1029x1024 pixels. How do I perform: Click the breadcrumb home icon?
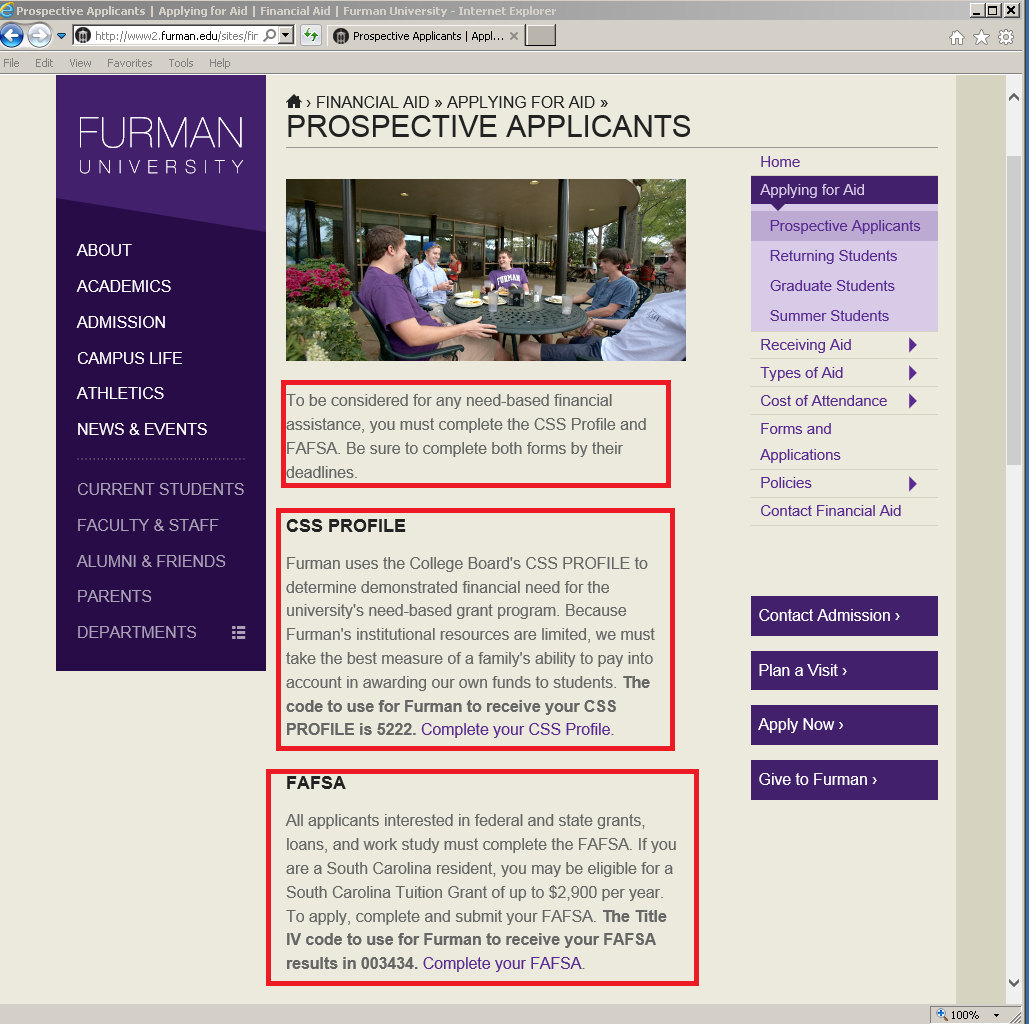tap(294, 102)
